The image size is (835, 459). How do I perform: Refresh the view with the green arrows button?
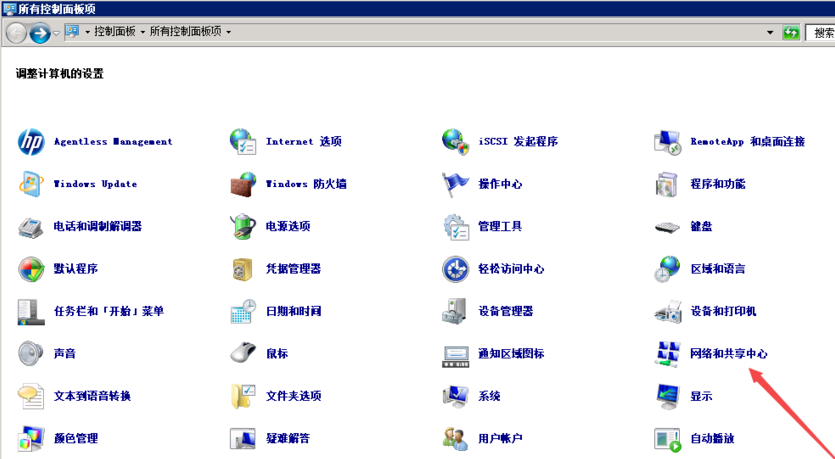(x=791, y=32)
